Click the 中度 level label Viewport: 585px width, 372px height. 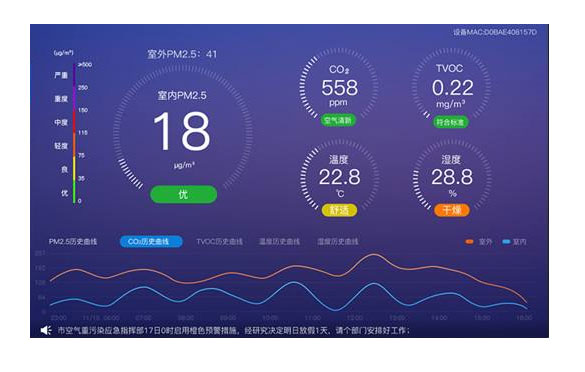tap(61, 122)
